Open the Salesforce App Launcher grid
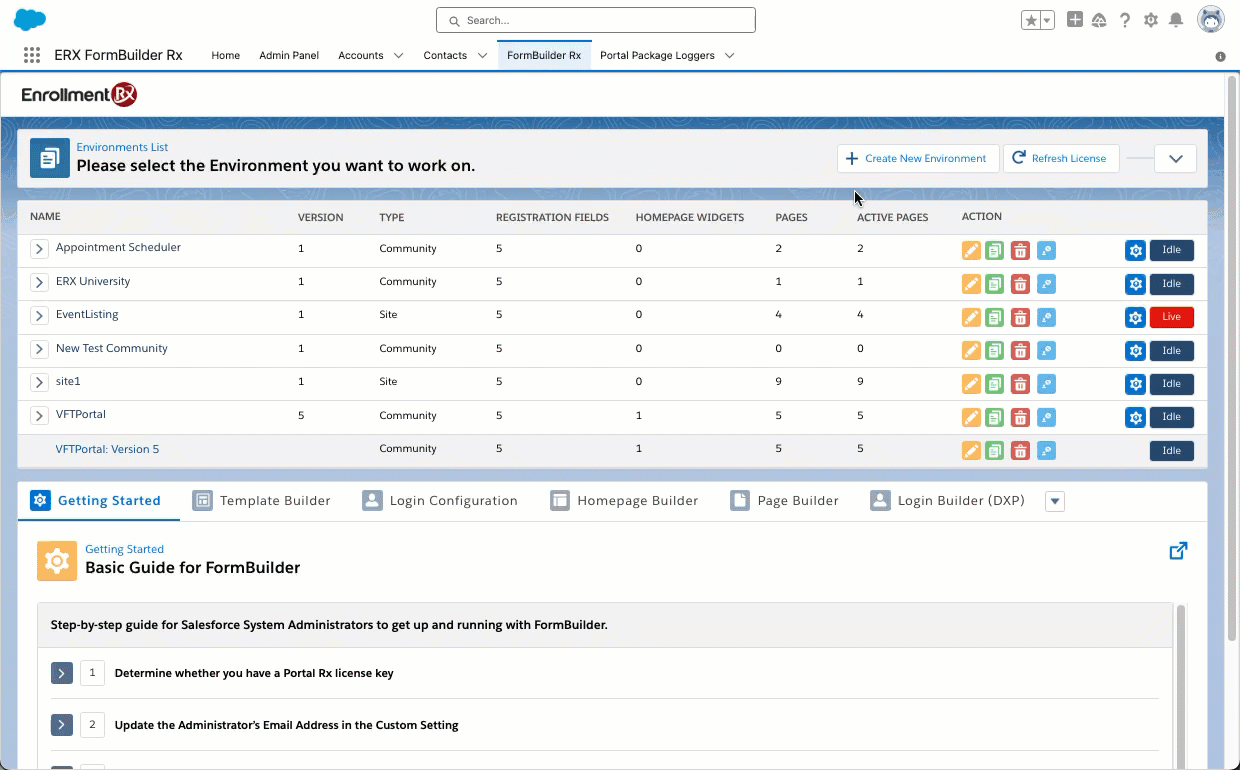 (x=32, y=56)
